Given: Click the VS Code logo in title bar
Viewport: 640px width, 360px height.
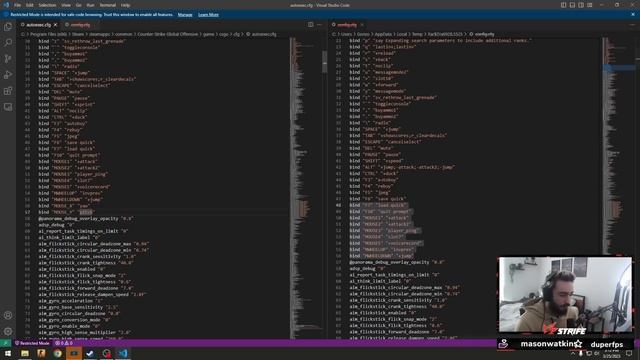Looking at the screenshot, I should click(6, 5).
